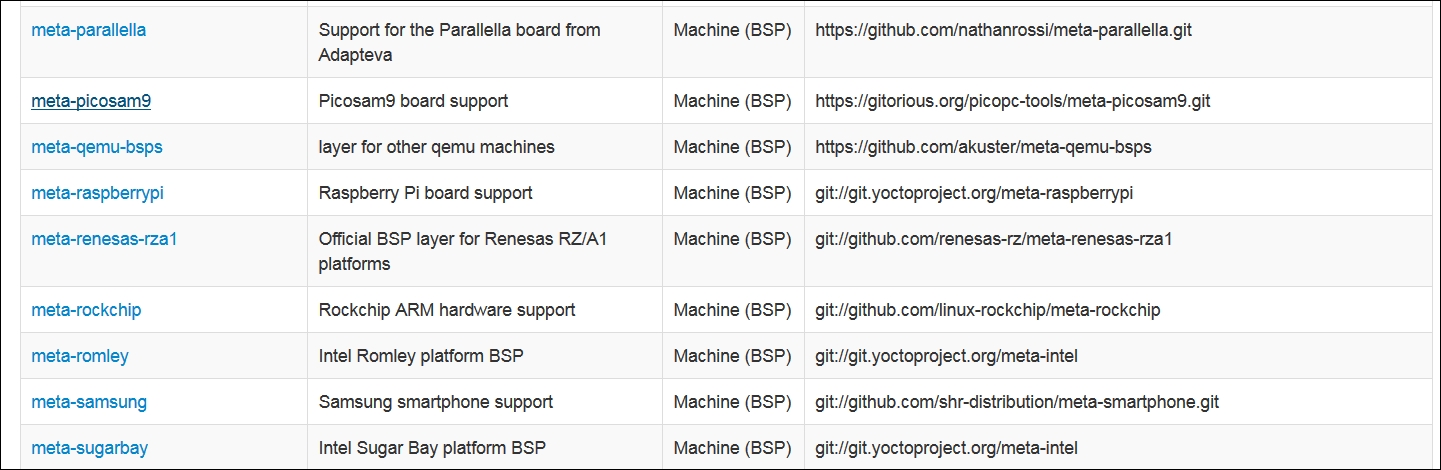Open the meta-picosam9 layer link
The image size is (1441, 470).
click(x=91, y=101)
